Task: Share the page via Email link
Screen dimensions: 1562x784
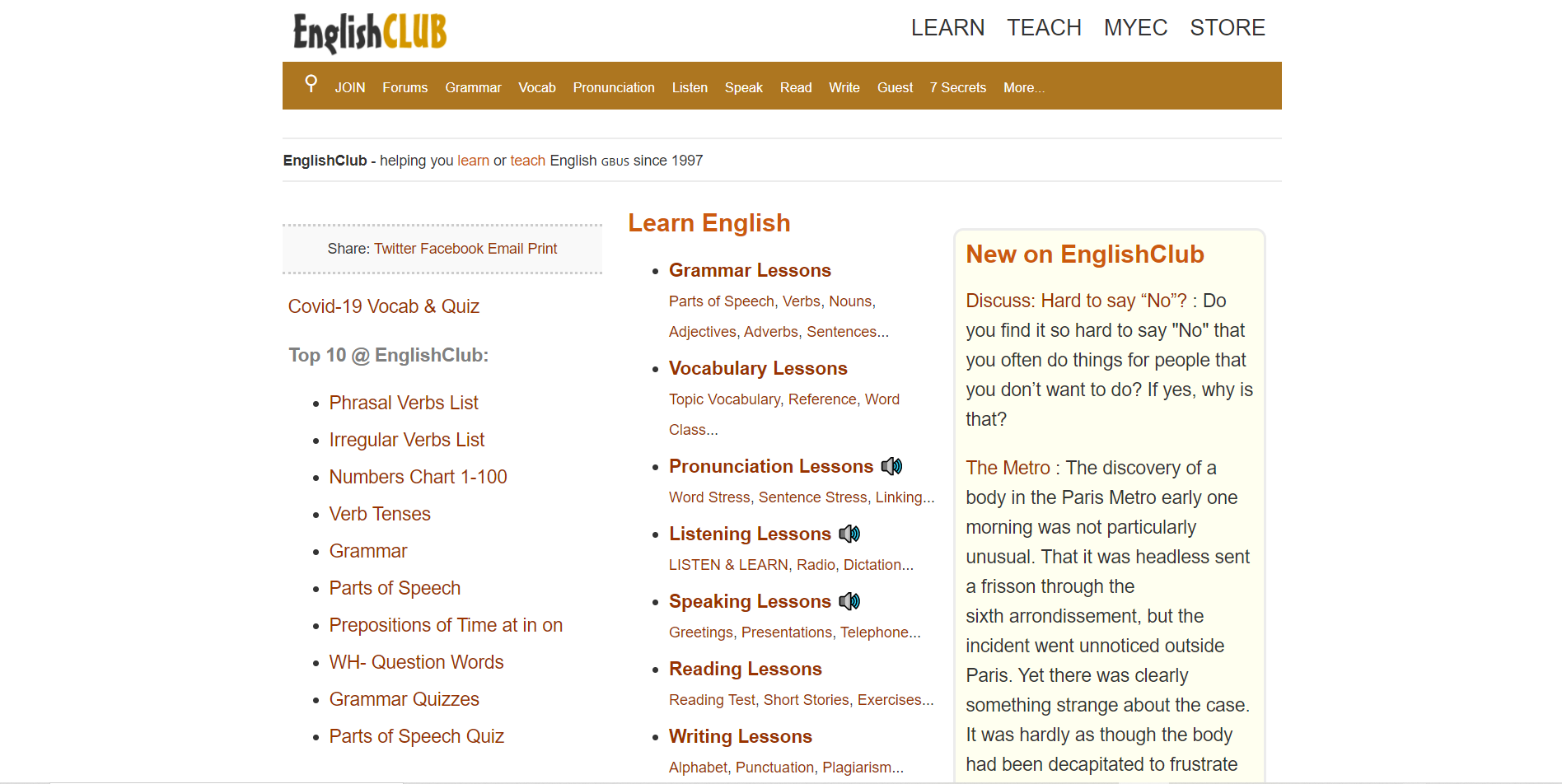Action: (506, 249)
